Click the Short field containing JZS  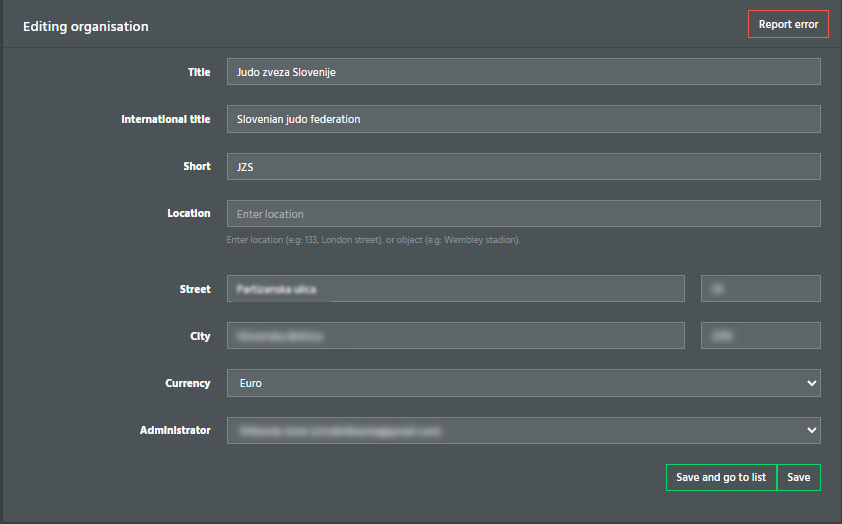tap(524, 166)
